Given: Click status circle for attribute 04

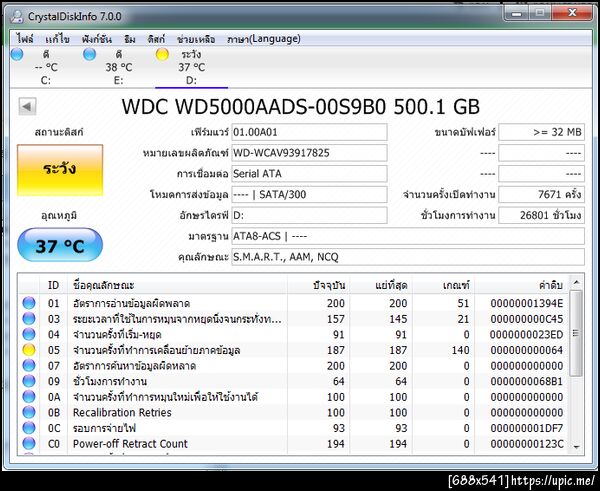Looking at the screenshot, I should (29, 334).
